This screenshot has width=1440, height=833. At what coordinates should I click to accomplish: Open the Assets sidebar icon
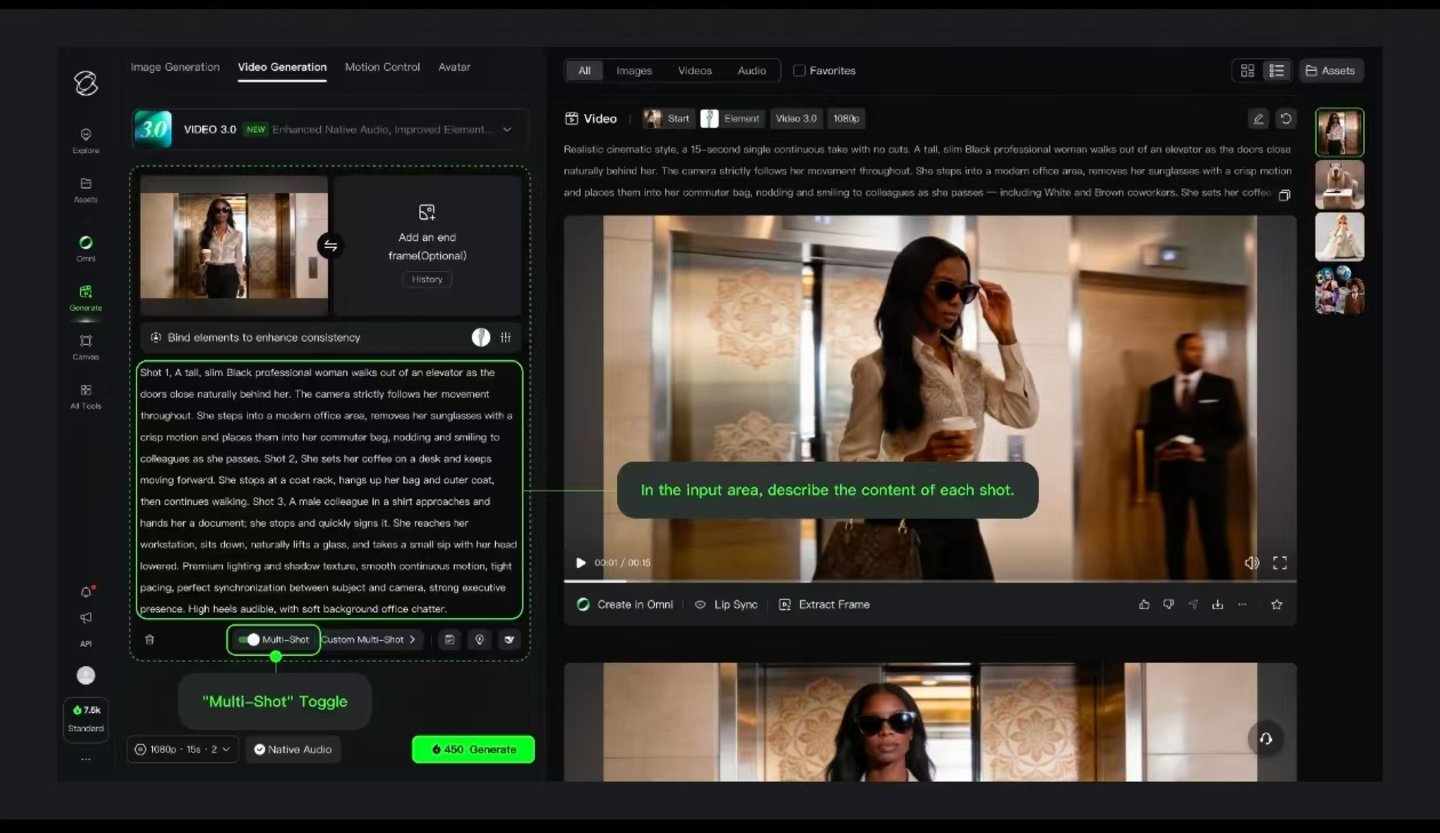[86, 189]
